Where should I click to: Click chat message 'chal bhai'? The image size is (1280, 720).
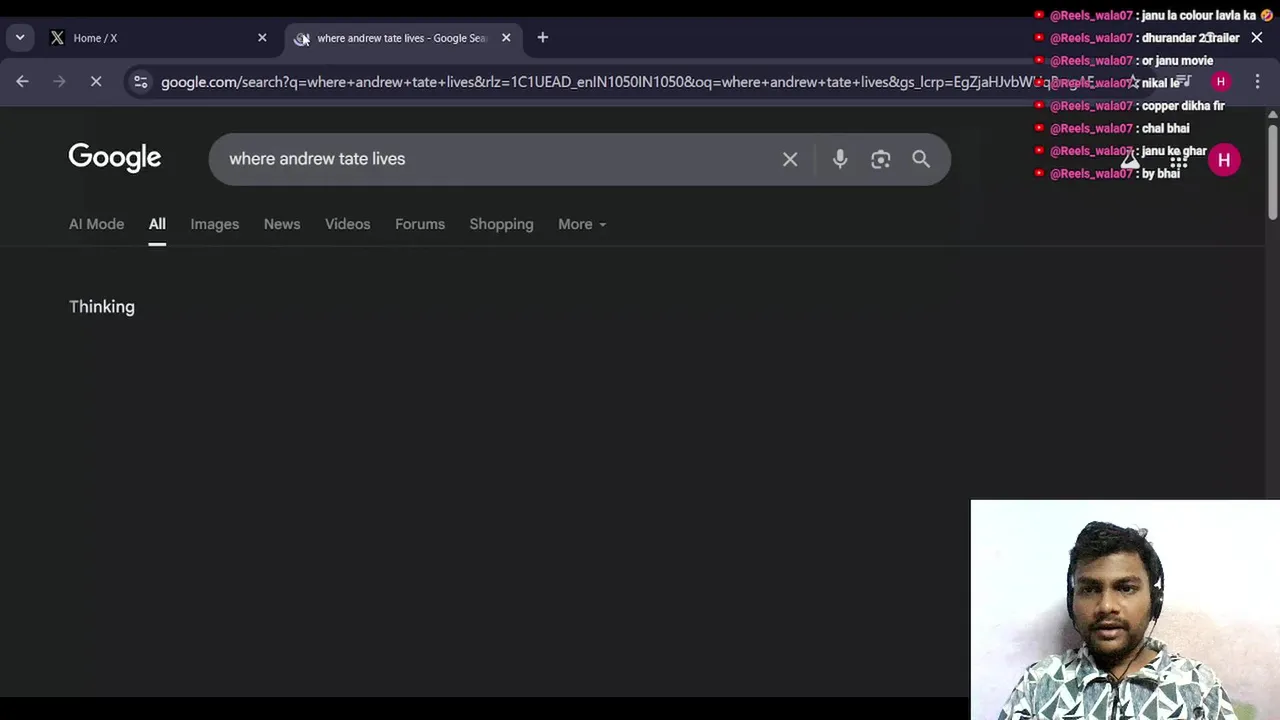tap(1166, 128)
